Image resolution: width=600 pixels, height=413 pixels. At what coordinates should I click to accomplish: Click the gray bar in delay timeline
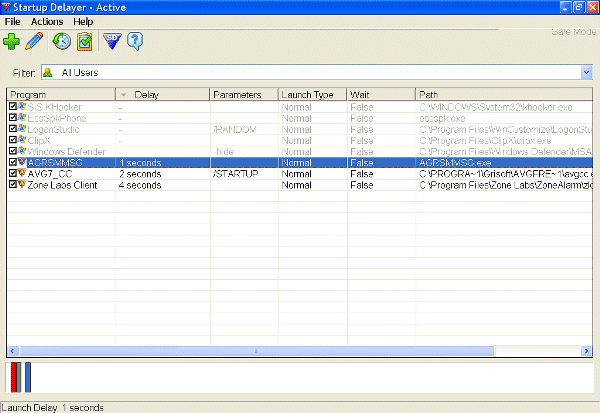[x=19, y=377]
